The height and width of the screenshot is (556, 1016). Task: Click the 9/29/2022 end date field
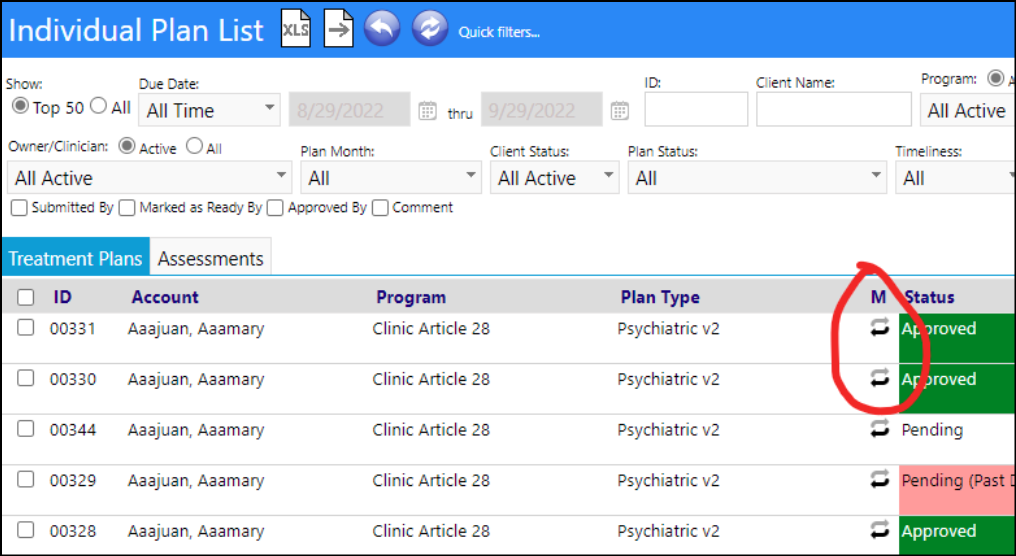(x=542, y=110)
